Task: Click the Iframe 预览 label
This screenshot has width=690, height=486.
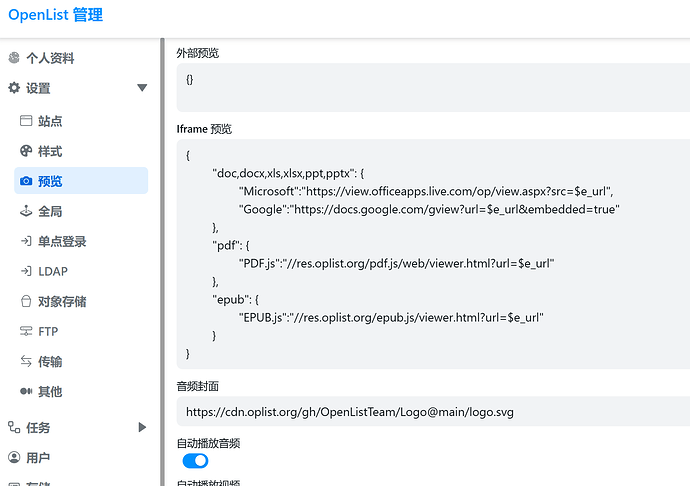Action: point(204,129)
